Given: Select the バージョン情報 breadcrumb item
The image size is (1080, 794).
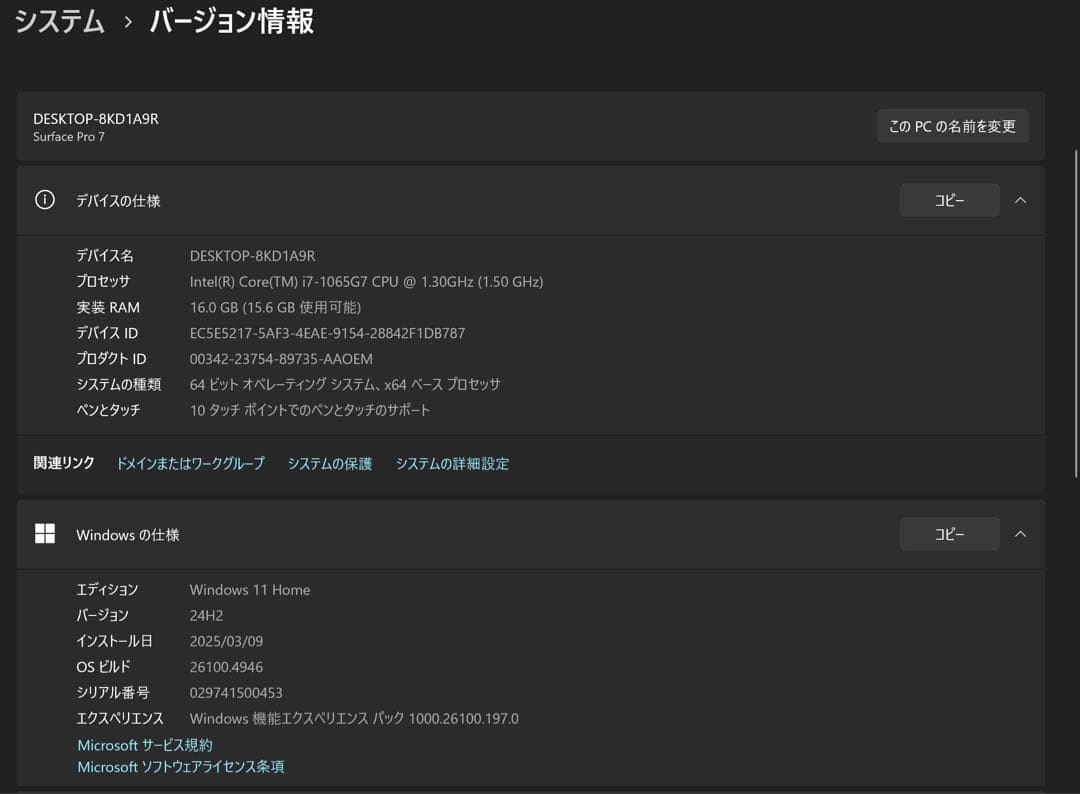Looking at the screenshot, I should (x=231, y=21).
